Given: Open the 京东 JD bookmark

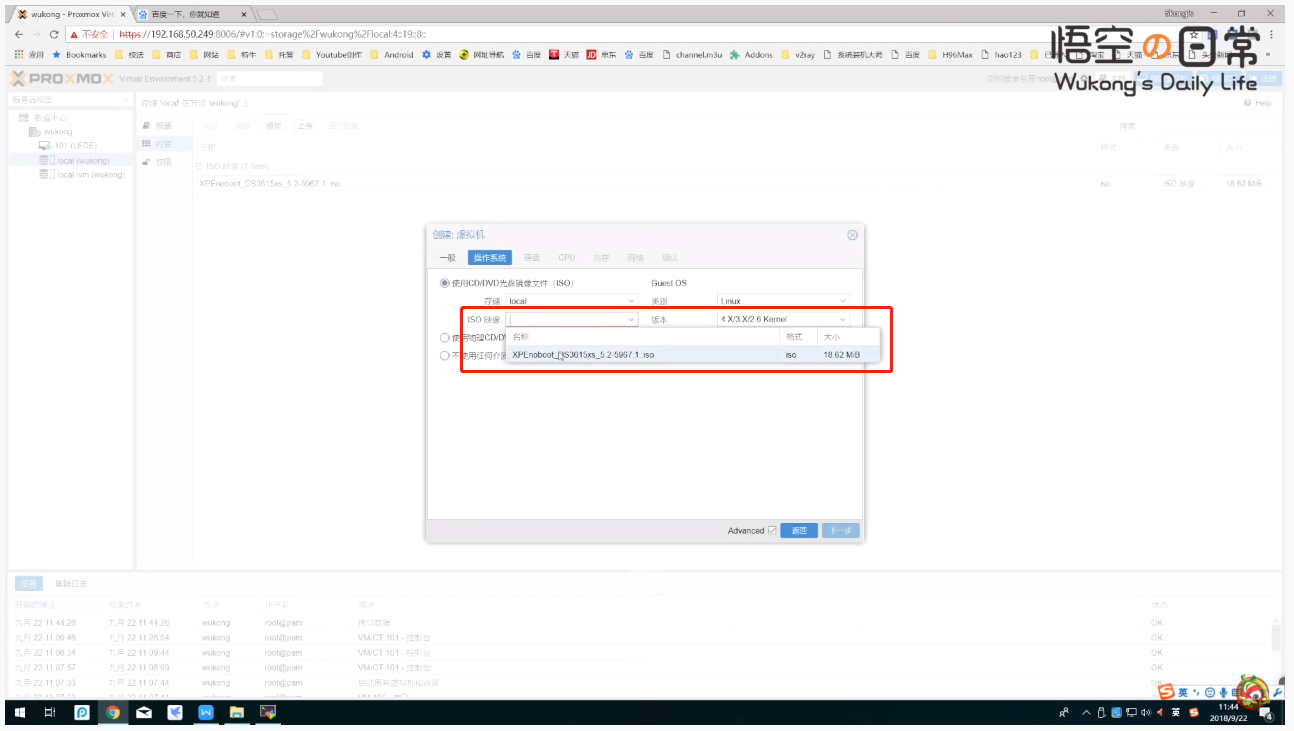Looking at the screenshot, I should tap(602, 55).
